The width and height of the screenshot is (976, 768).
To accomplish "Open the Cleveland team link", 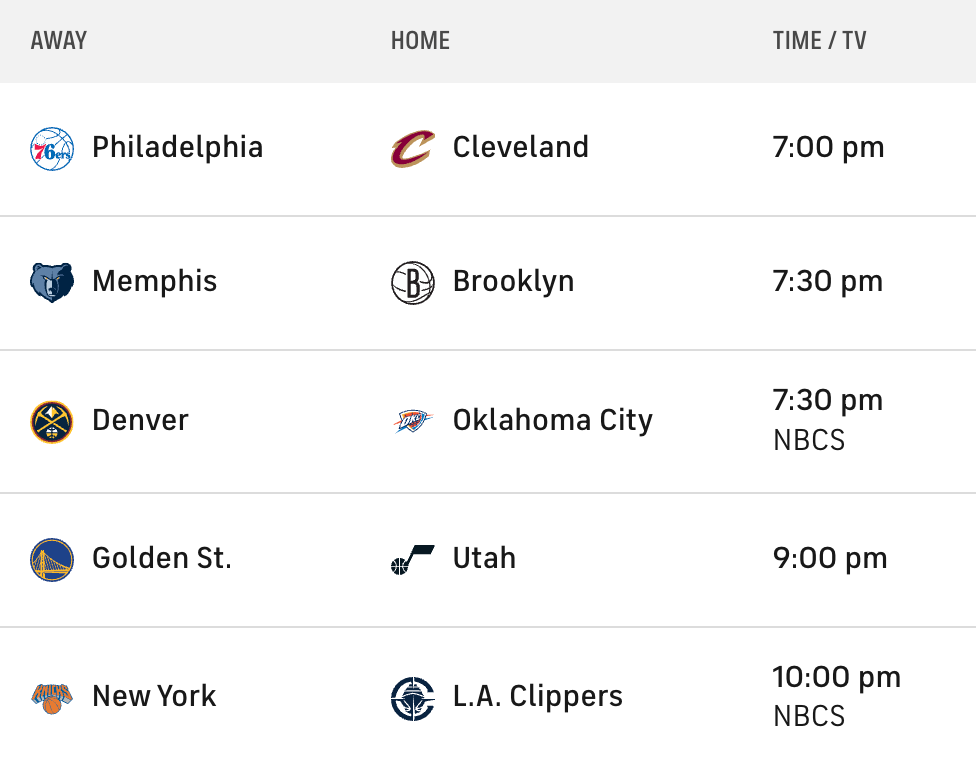I will (520, 147).
